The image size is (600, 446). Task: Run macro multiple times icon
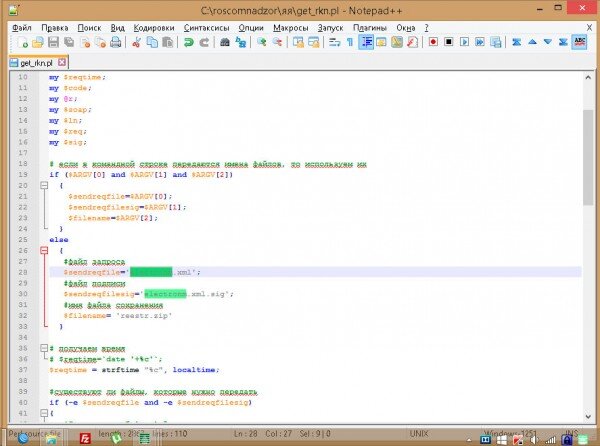click(480, 42)
